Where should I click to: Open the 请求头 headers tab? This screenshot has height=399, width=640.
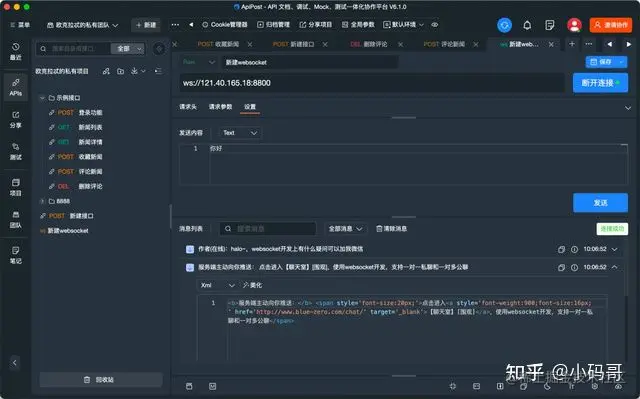pos(188,106)
